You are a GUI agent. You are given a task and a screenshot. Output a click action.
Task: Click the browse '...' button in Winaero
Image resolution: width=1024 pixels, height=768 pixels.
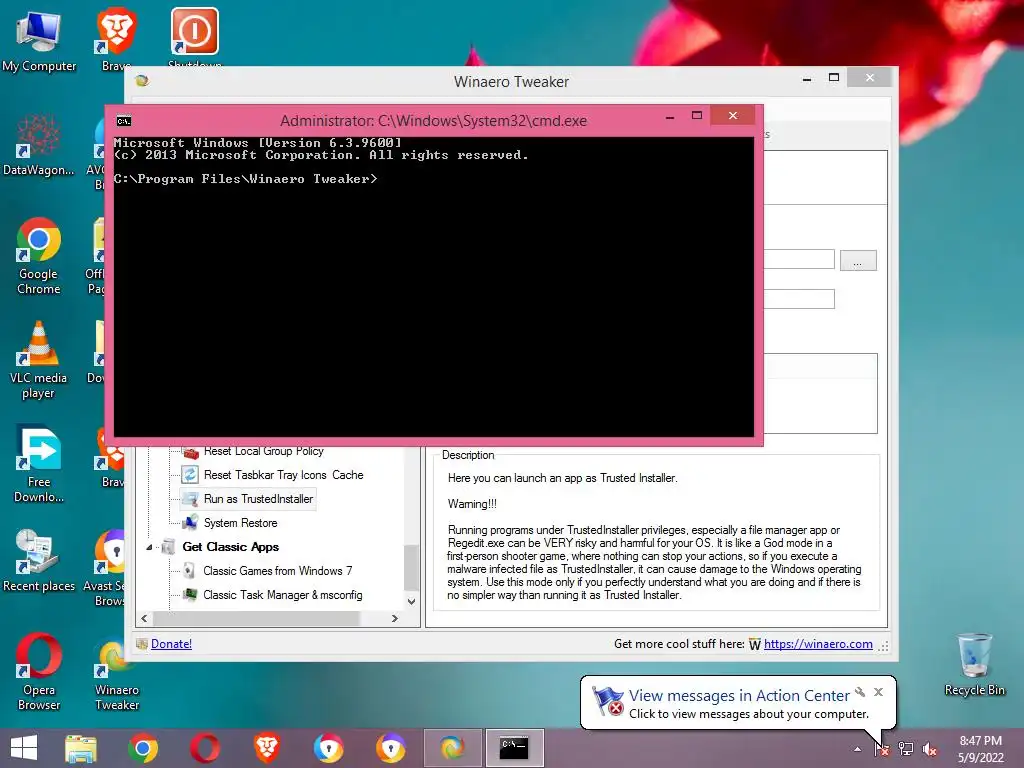pyautogui.click(x=858, y=261)
